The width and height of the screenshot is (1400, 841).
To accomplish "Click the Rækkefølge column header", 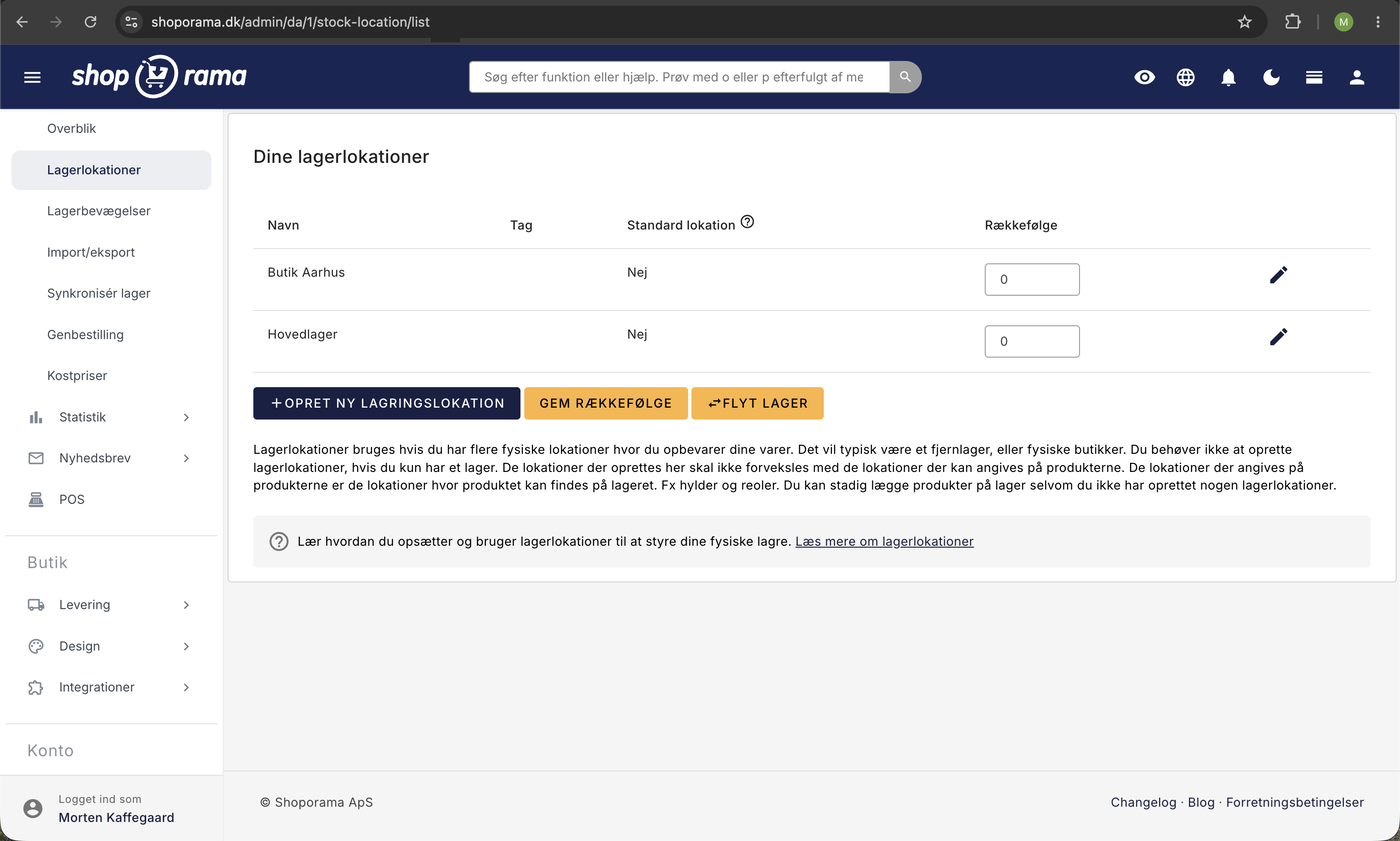I will (x=1021, y=225).
